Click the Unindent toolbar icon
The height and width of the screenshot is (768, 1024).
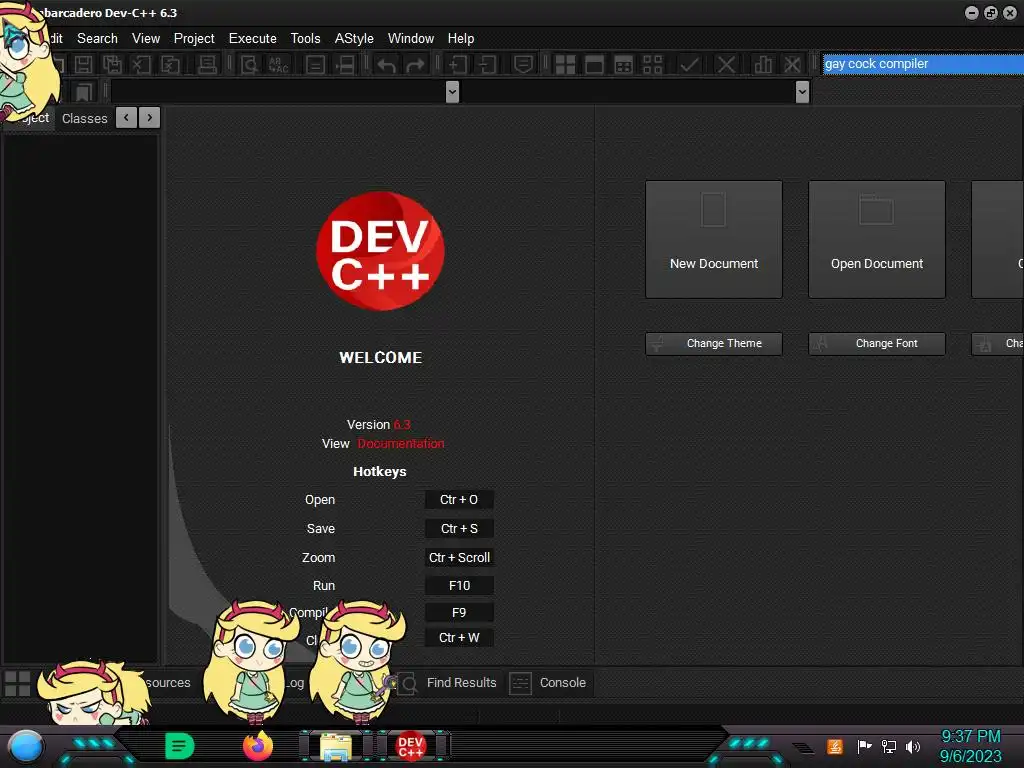tap(487, 65)
